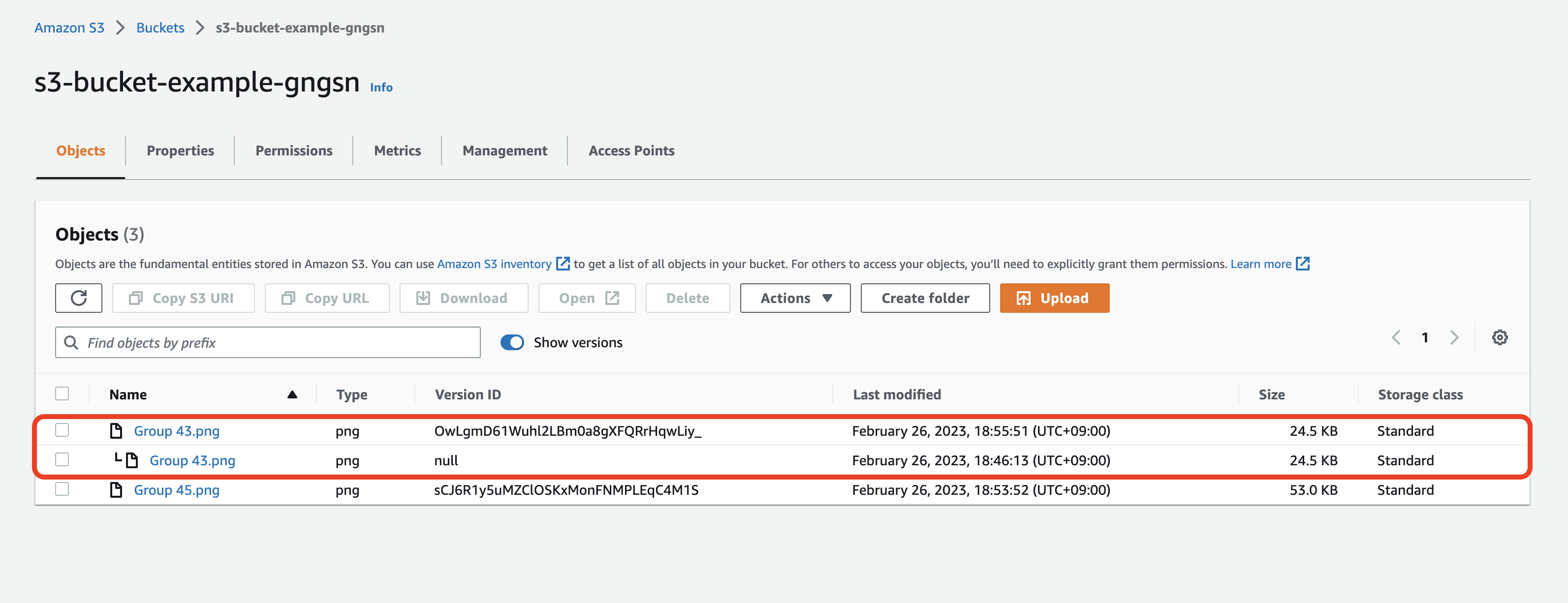Click the file icon for Group 45.png
1568x603 pixels.
116,490
